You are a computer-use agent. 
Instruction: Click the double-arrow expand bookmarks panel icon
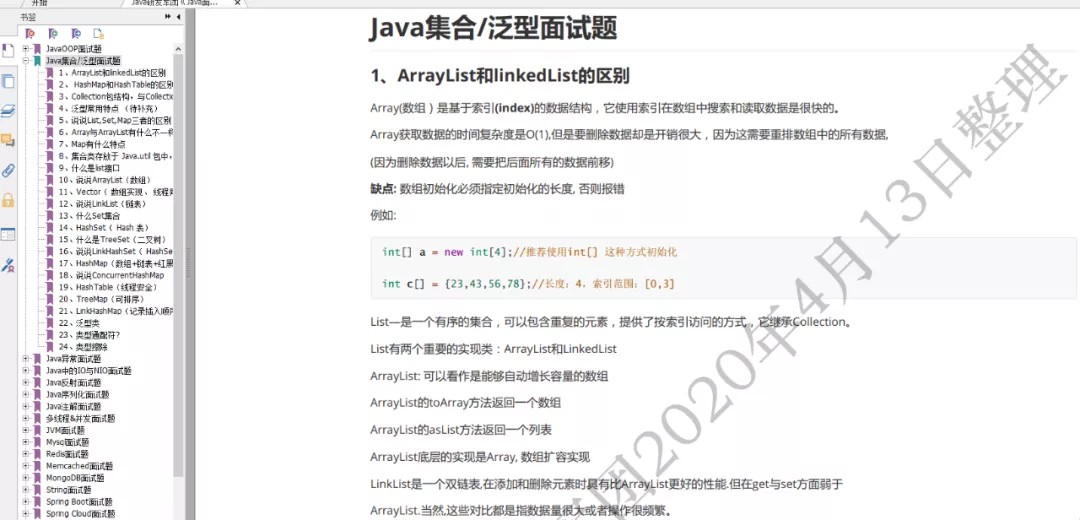pos(168,17)
